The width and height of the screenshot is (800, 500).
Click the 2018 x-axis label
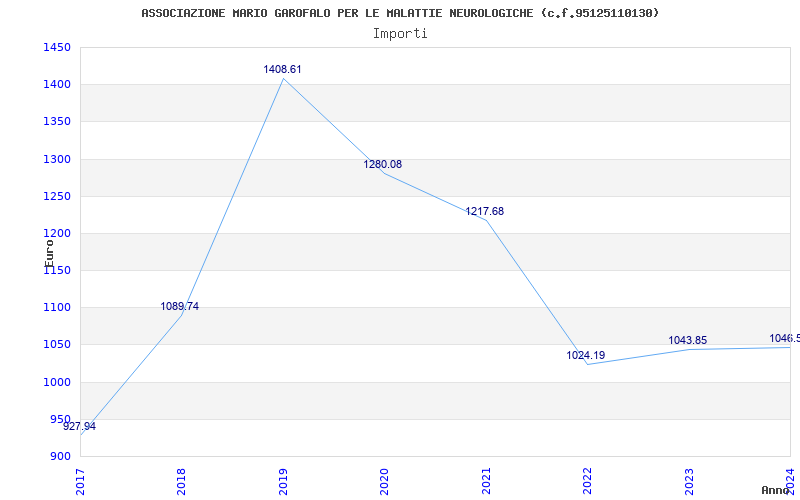tap(182, 482)
